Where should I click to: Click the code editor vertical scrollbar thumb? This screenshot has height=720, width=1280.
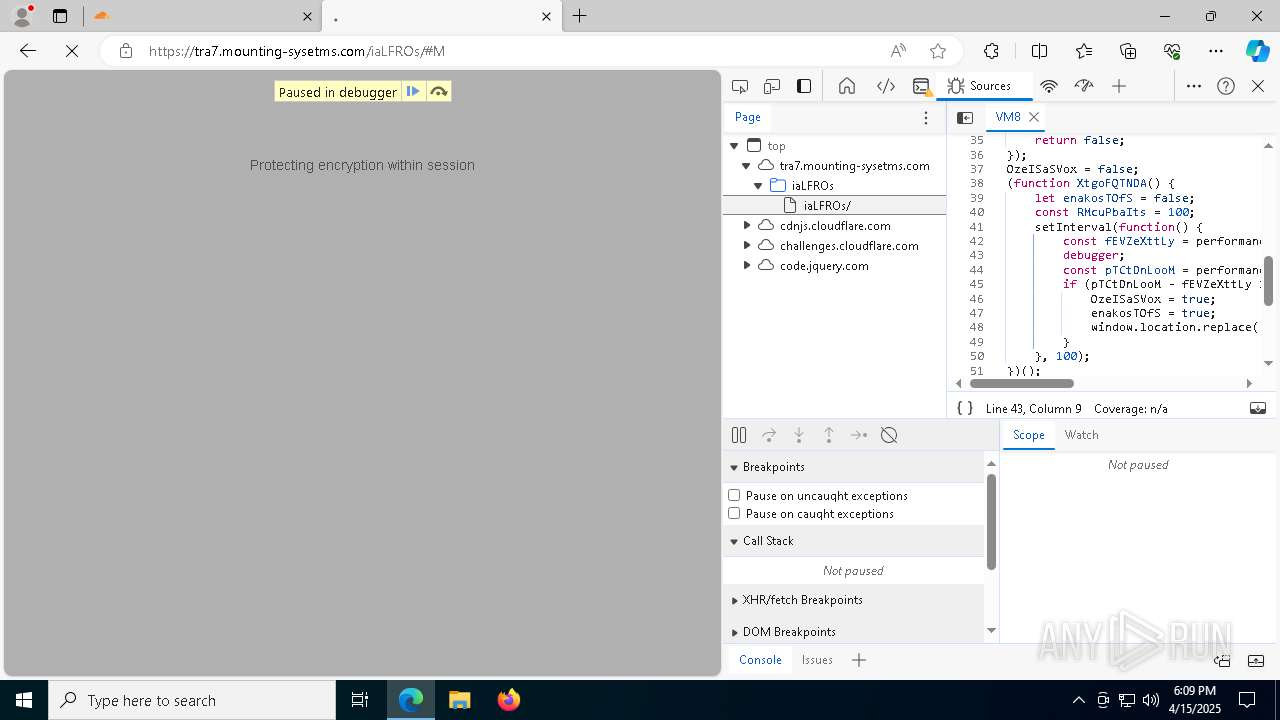[1268, 281]
